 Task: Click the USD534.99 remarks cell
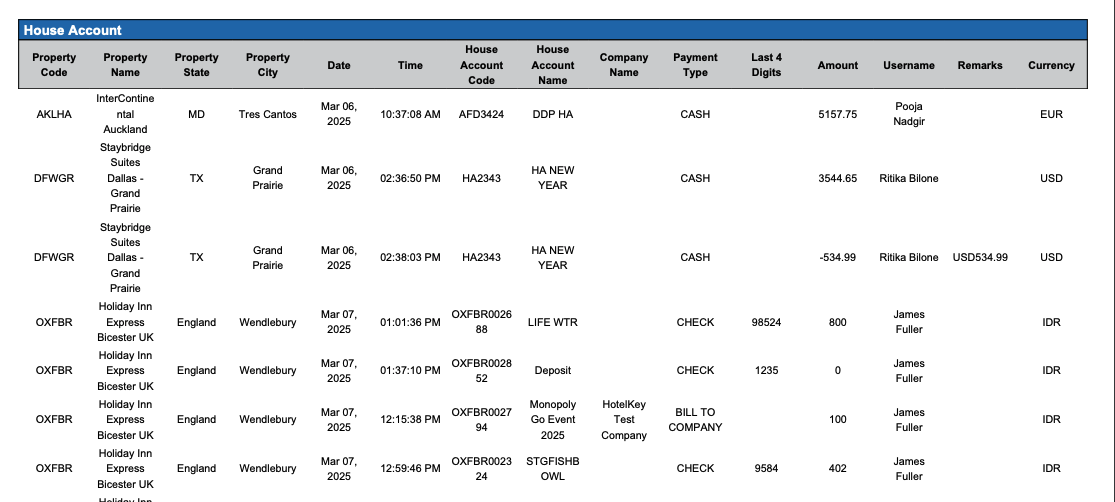(980, 257)
